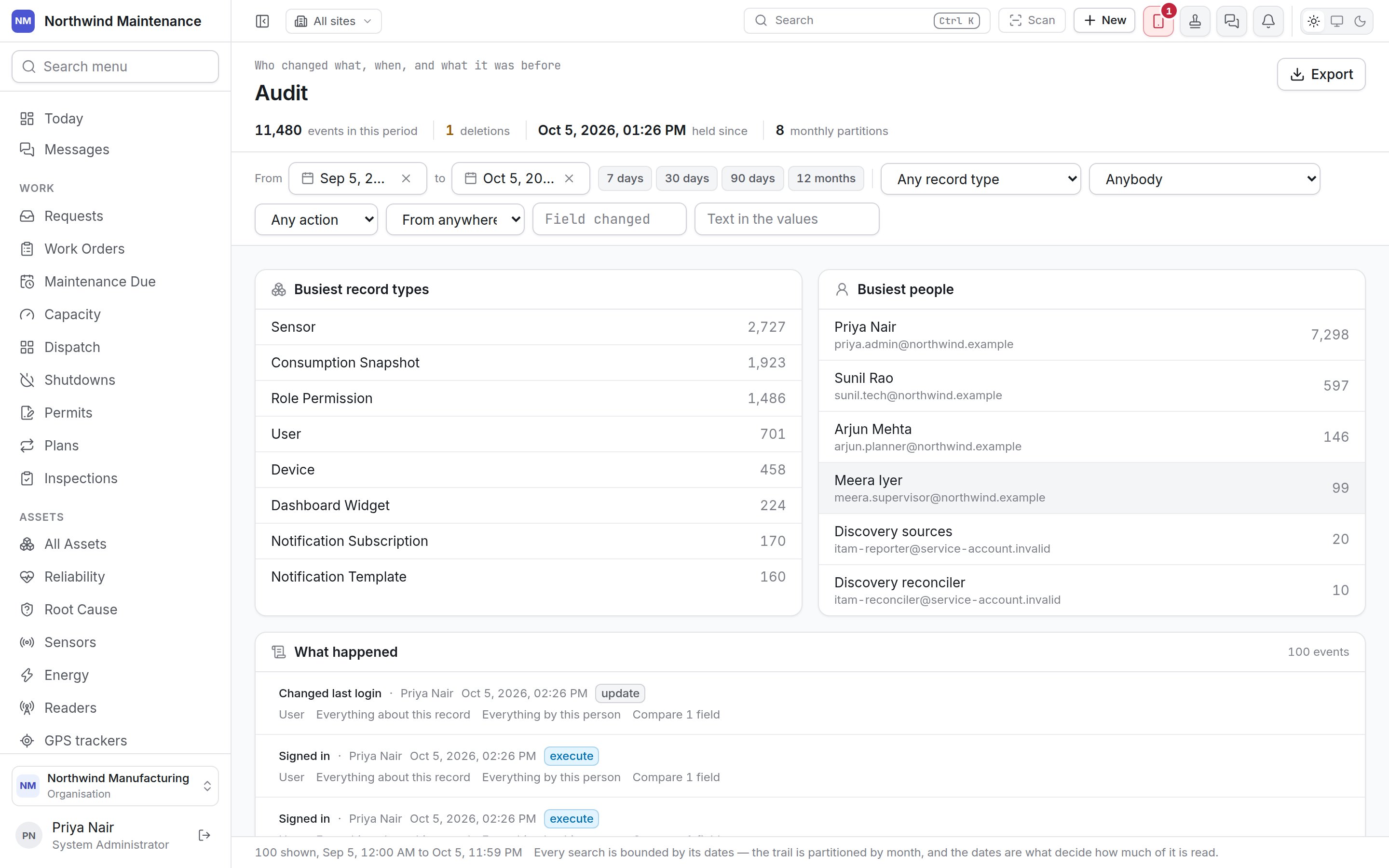Click the Field changed input
The height and width of the screenshot is (868, 1389).
pos(609,219)
